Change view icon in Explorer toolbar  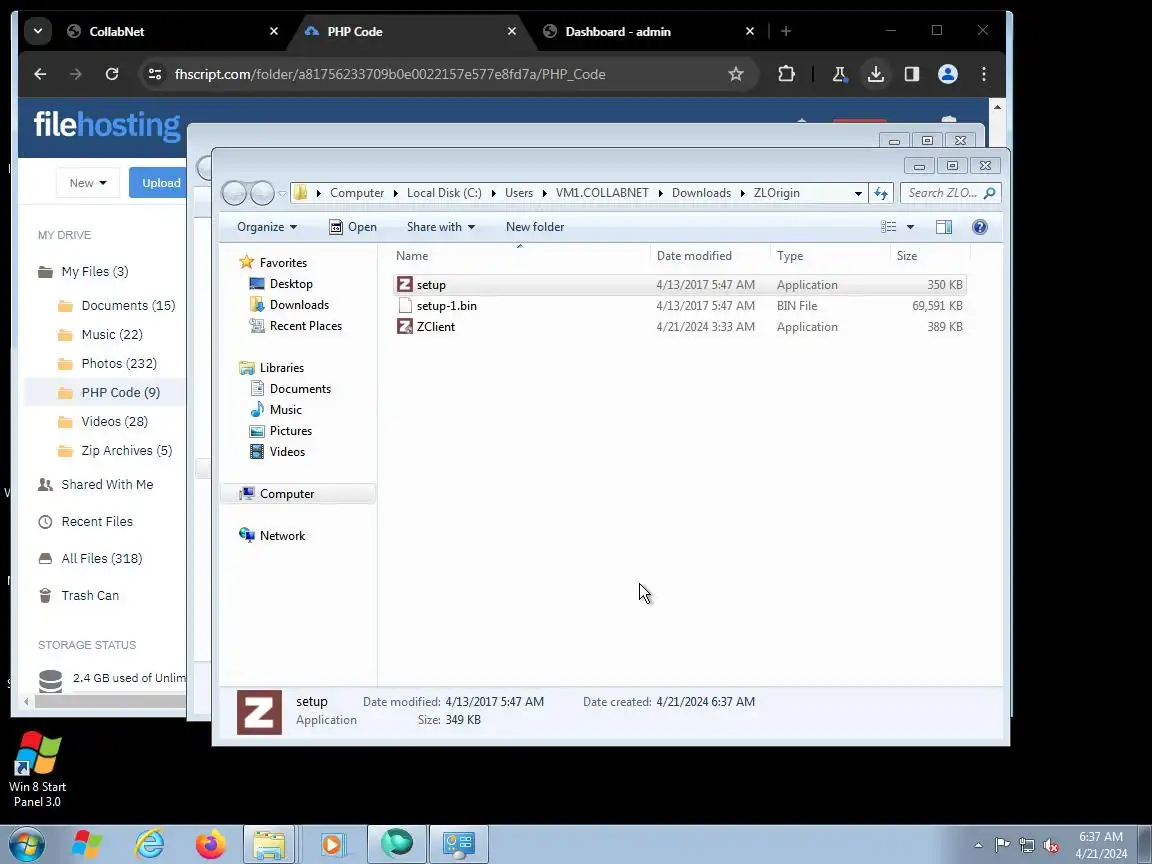point(888,227)
